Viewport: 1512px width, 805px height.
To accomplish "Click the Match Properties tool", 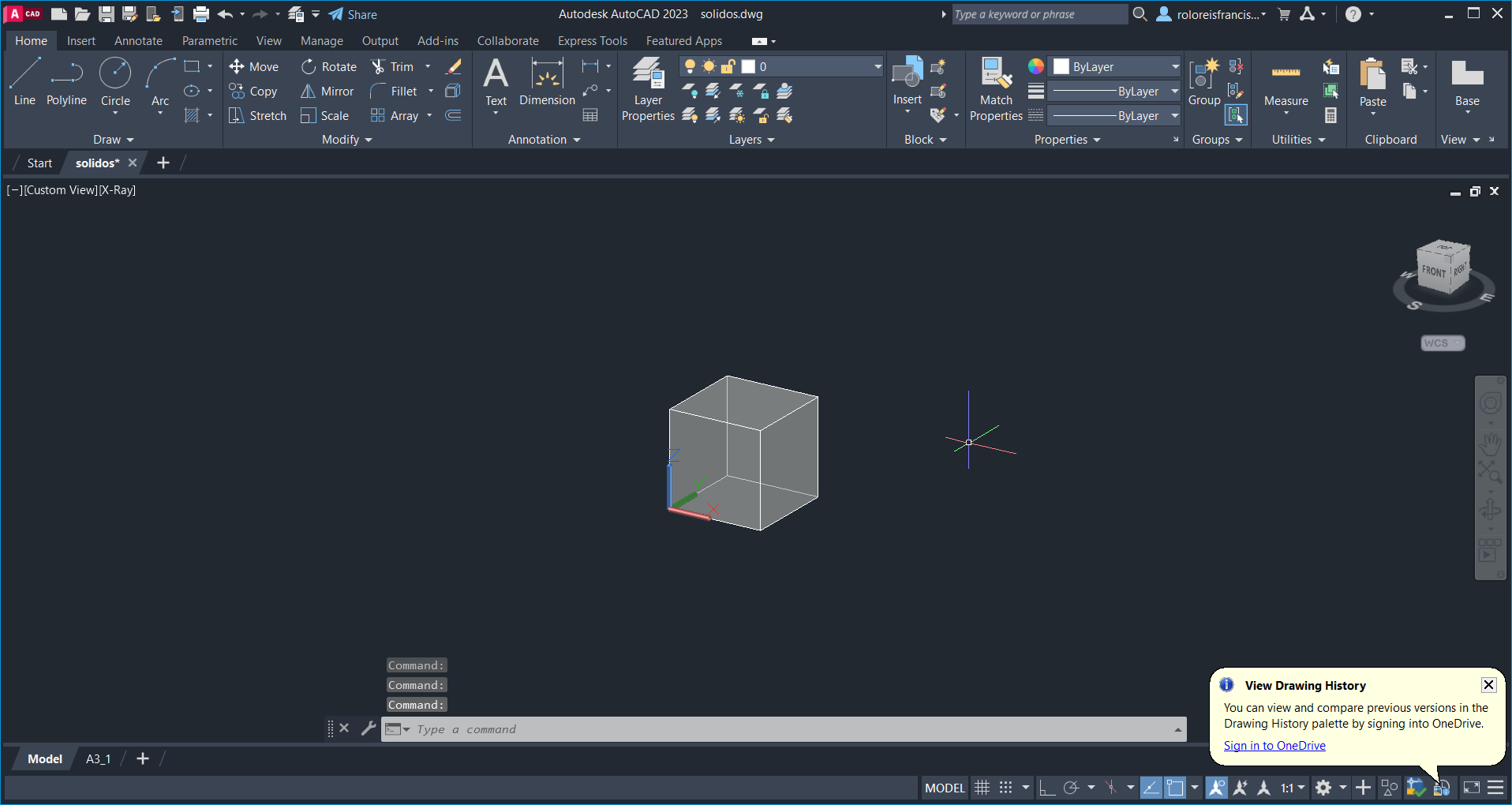I will [x=996, y=88].
